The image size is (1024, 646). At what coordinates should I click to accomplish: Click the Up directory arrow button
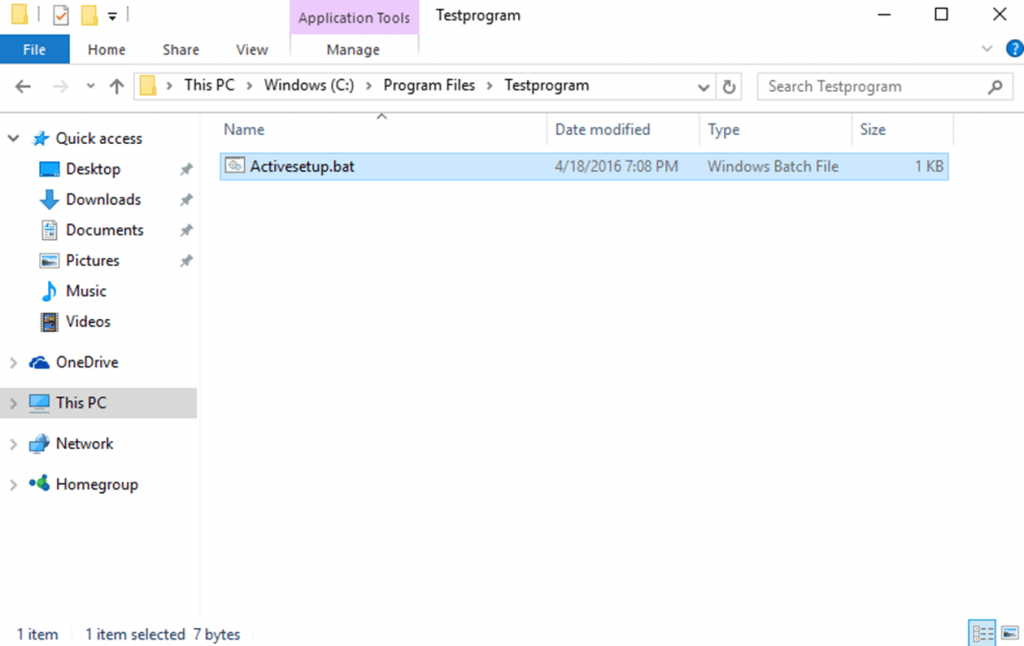click(116, 87)
